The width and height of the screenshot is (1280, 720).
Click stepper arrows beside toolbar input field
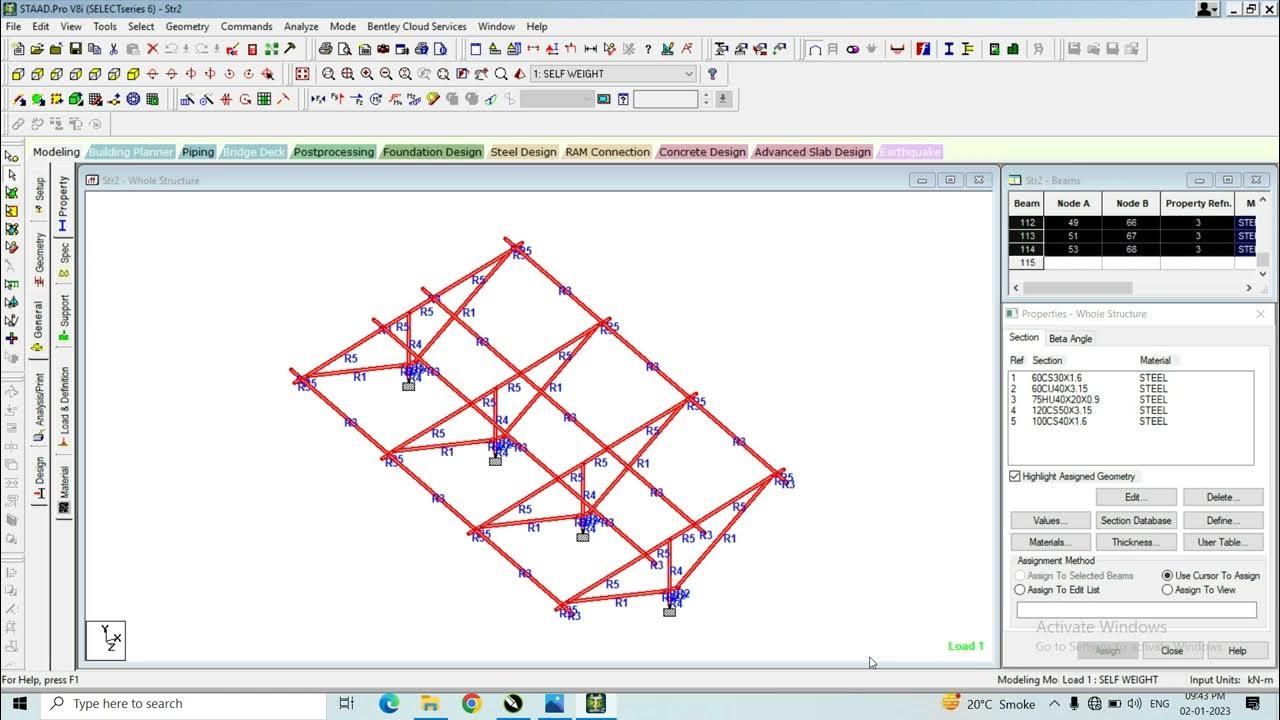[706, 99]
